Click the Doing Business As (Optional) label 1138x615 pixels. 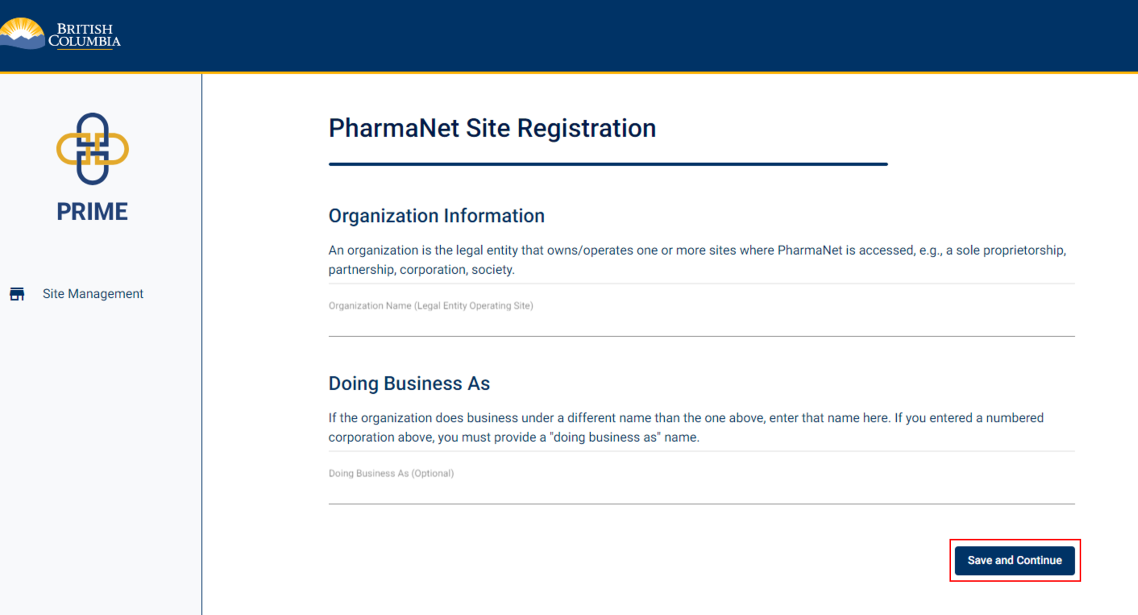(x=391, y=474)
